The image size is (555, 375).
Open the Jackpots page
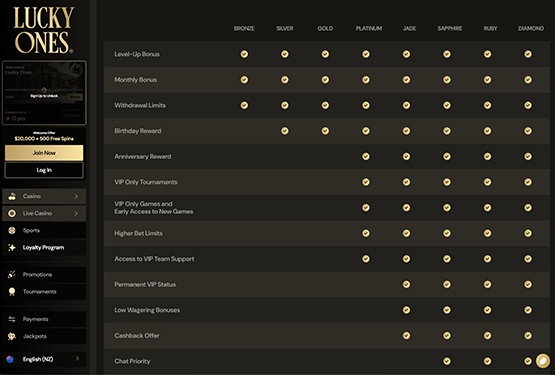click(x=44, y=336)
